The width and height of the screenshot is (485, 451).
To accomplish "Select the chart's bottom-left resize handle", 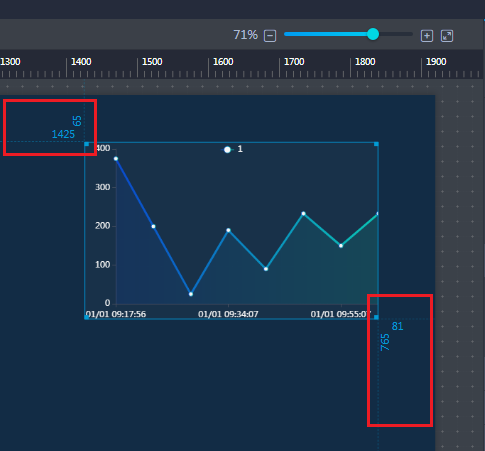I will point(87,317).
